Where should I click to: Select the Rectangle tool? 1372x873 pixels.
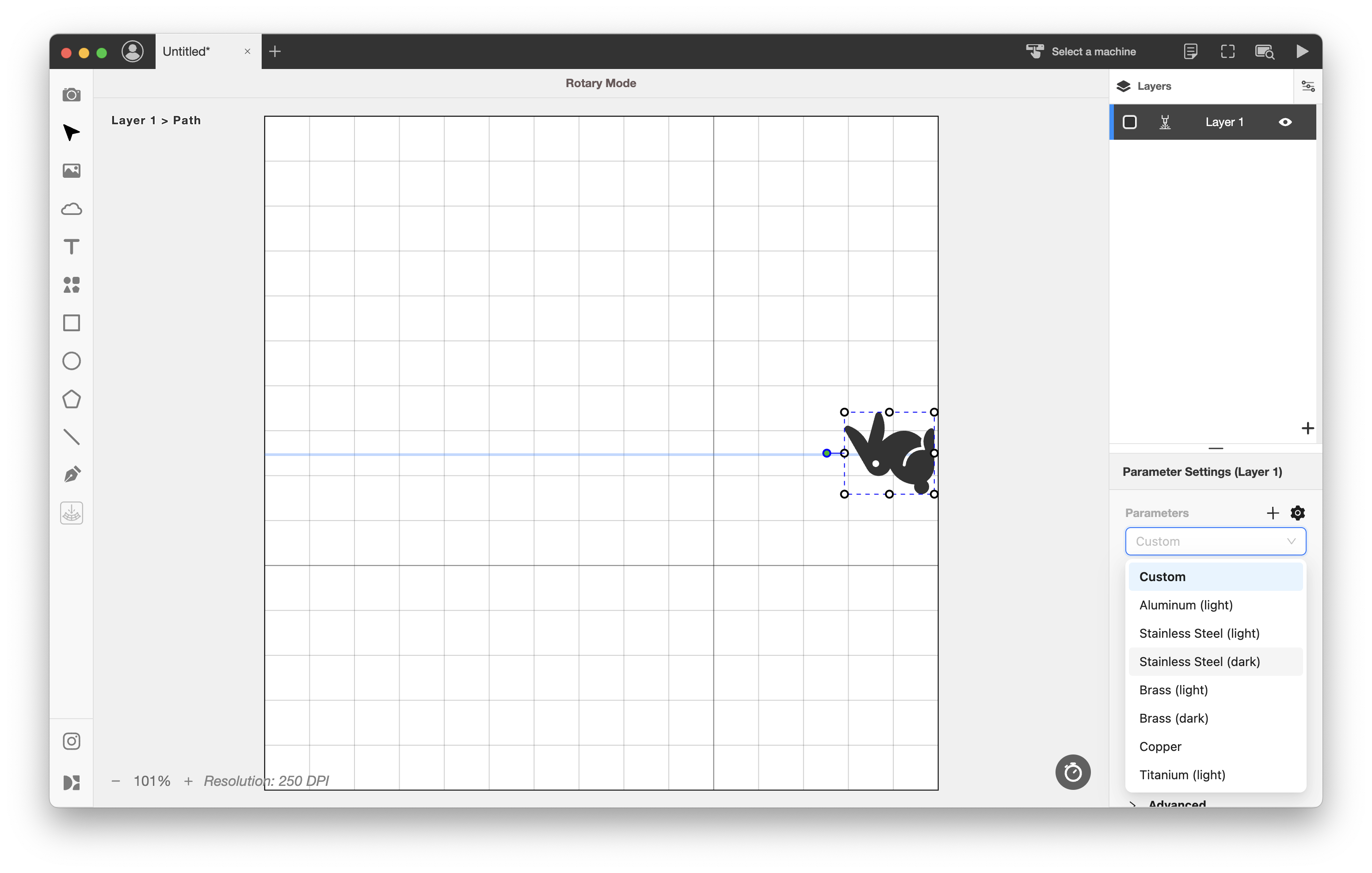click(71, 323)
